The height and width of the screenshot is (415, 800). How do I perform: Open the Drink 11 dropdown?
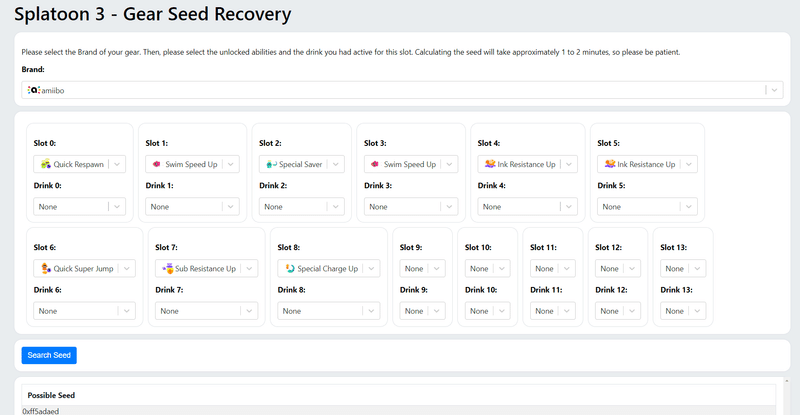coord(553,310)
